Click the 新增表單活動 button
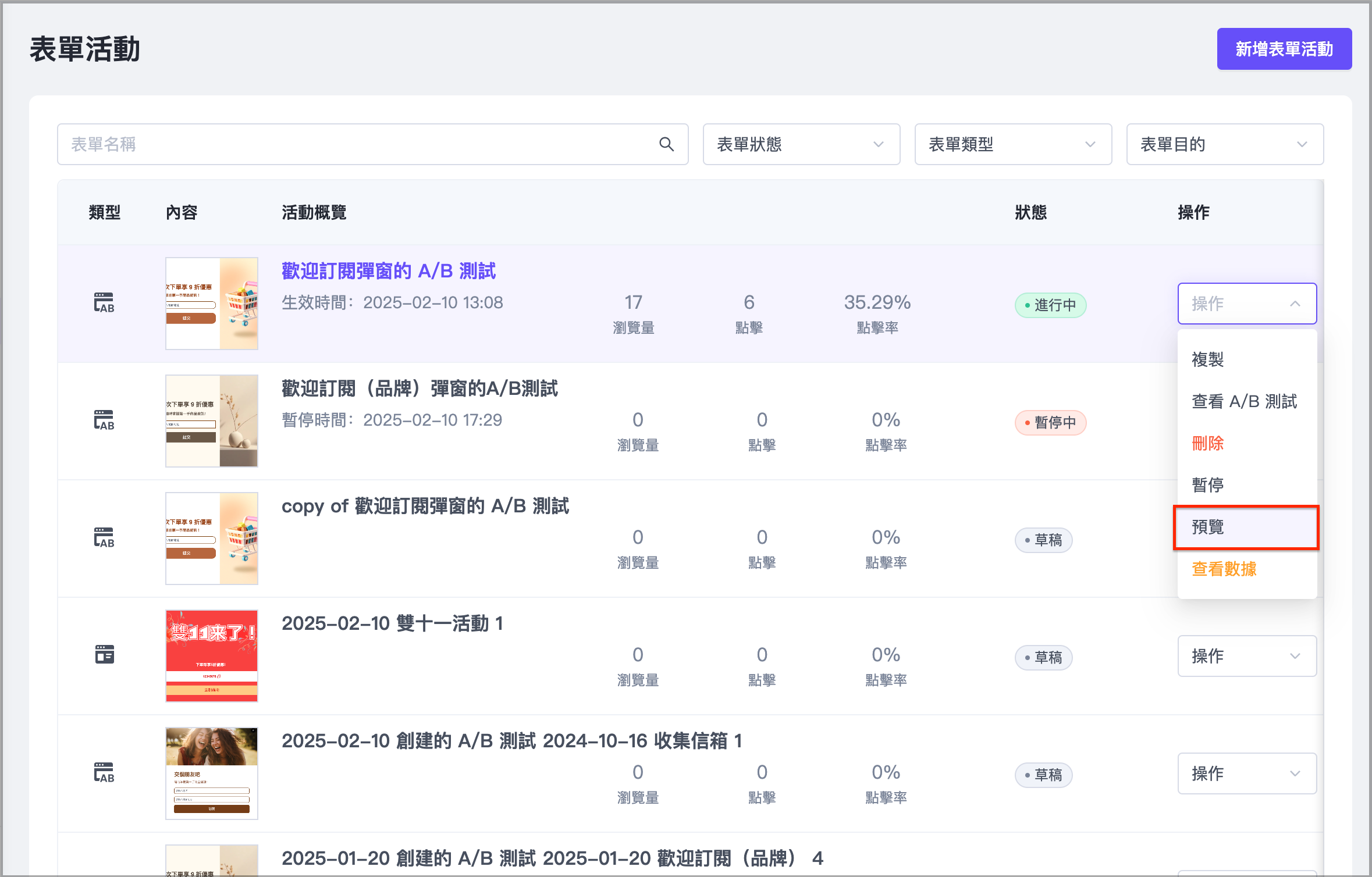This screenshot has width=1372, height=877. pyautogui.click(x=1284, y=49)
